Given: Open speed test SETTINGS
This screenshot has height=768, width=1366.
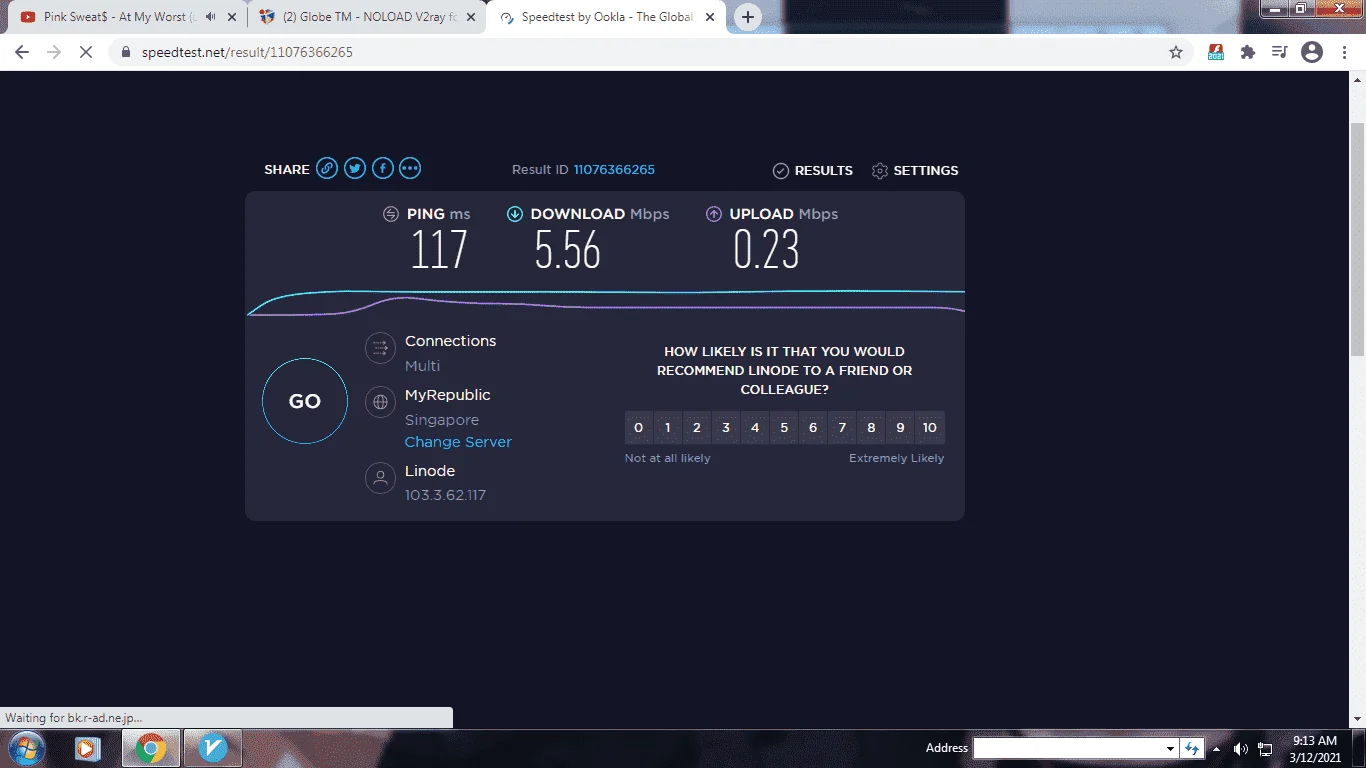Looking at the screenshot, I should (x=915, y=171).
